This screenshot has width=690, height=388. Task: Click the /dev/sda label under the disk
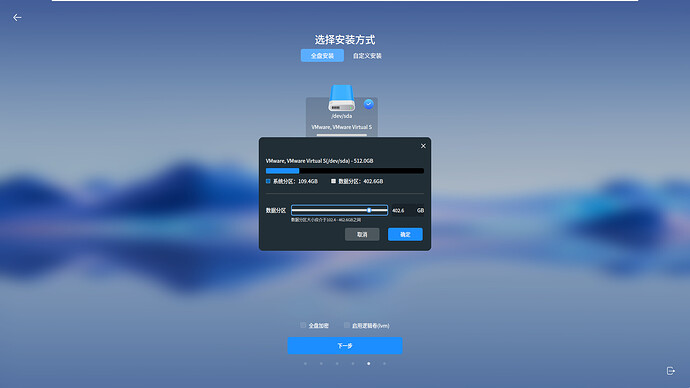click(341, 116)
